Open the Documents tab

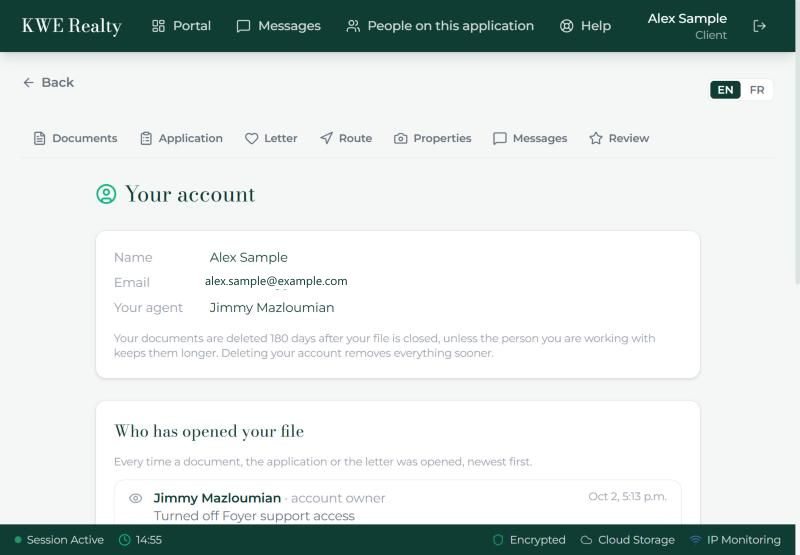(76, 138)
